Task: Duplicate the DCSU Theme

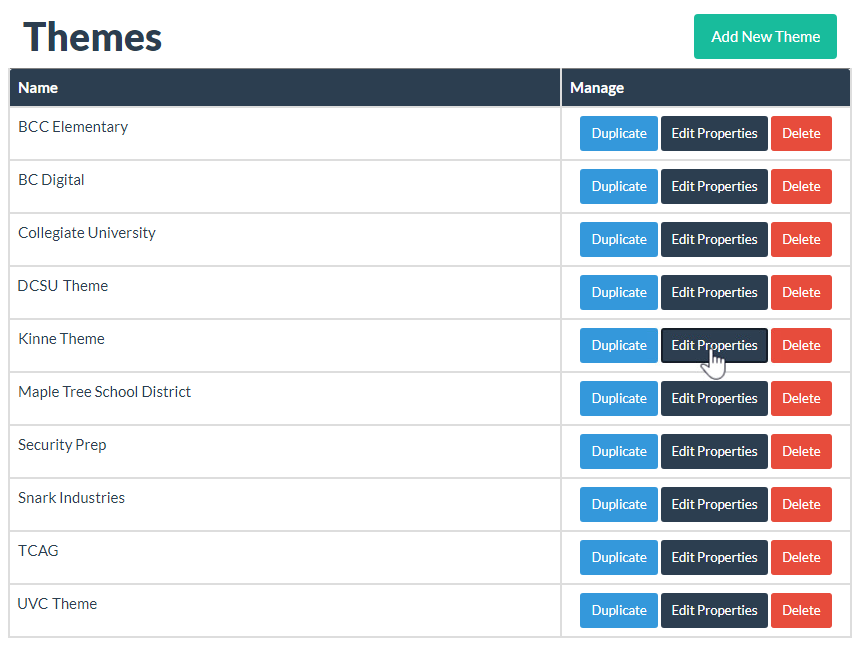Action: pyautogui.click(x=619, y=292)
